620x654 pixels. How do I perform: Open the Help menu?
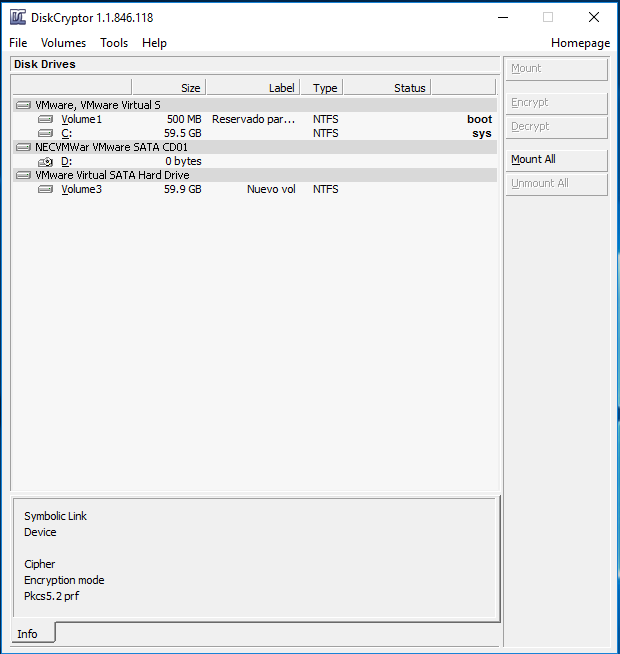click(x=154, y=43)
